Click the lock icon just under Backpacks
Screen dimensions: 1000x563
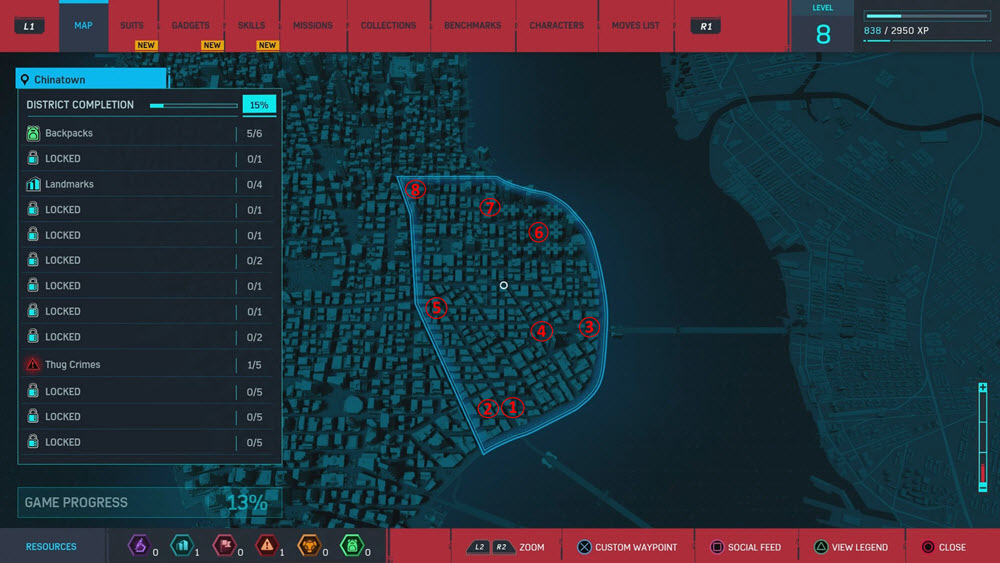33,158
